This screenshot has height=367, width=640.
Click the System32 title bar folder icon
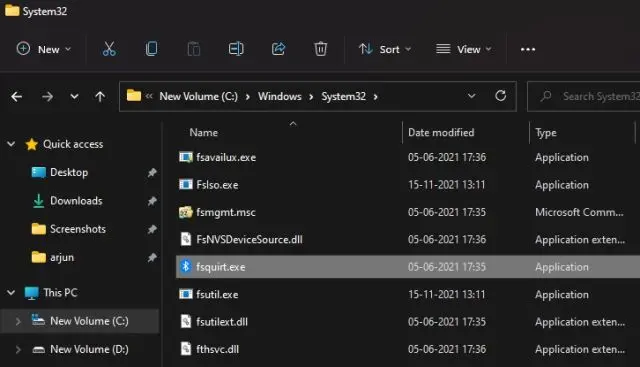click(x=12, y=10)
